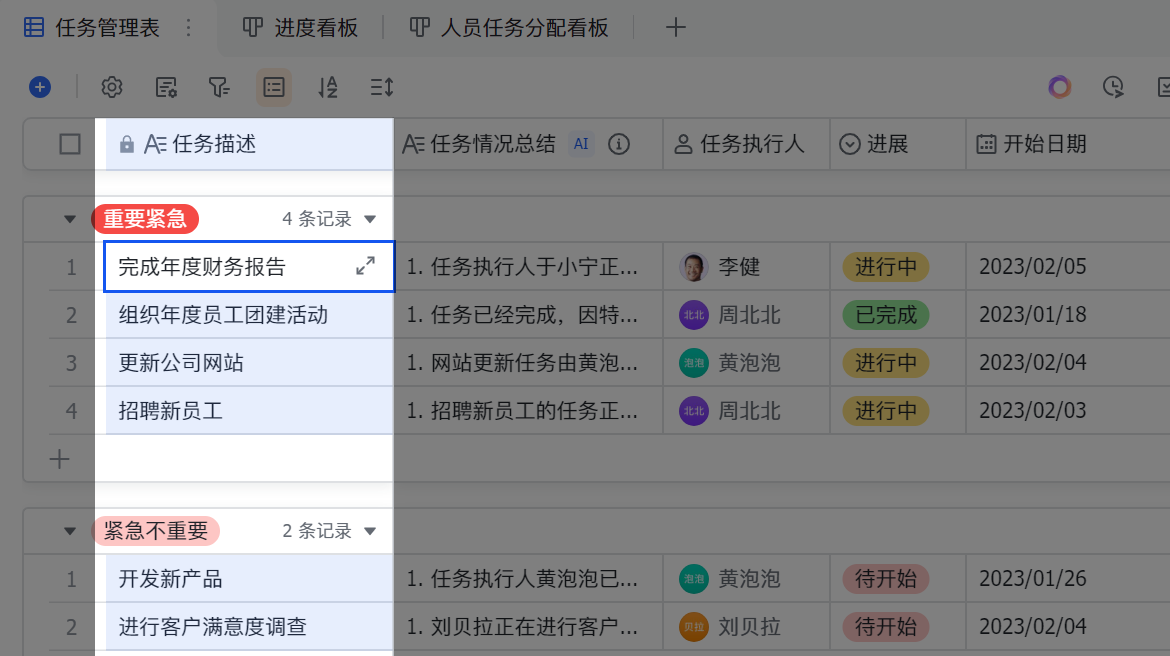Viewport: 1170px width, 656px height.
Task: Open the filter funnel icon
Action: [x=219, y=87]
